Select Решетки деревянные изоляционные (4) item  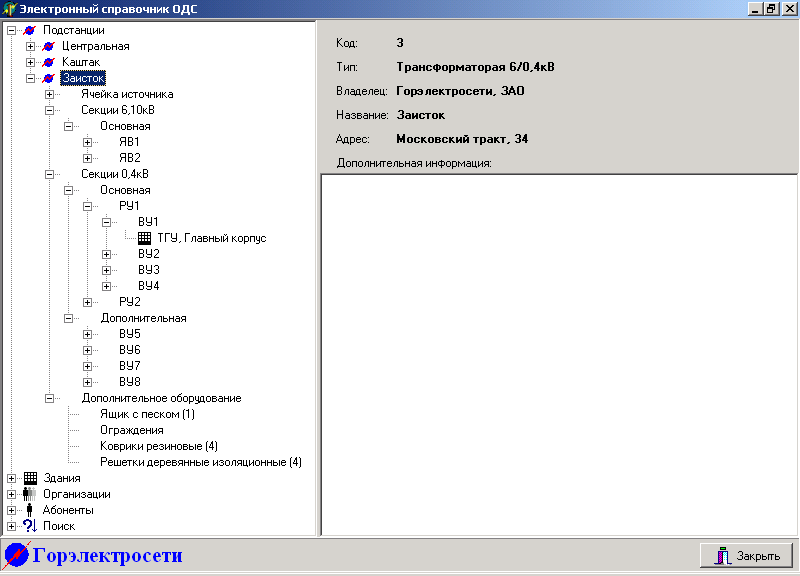pos(200,462)
